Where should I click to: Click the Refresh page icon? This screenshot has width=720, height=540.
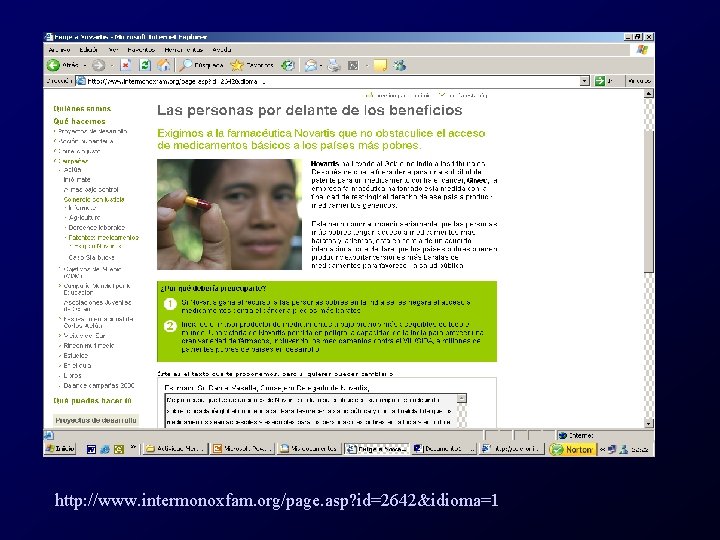tap(145, 66)
